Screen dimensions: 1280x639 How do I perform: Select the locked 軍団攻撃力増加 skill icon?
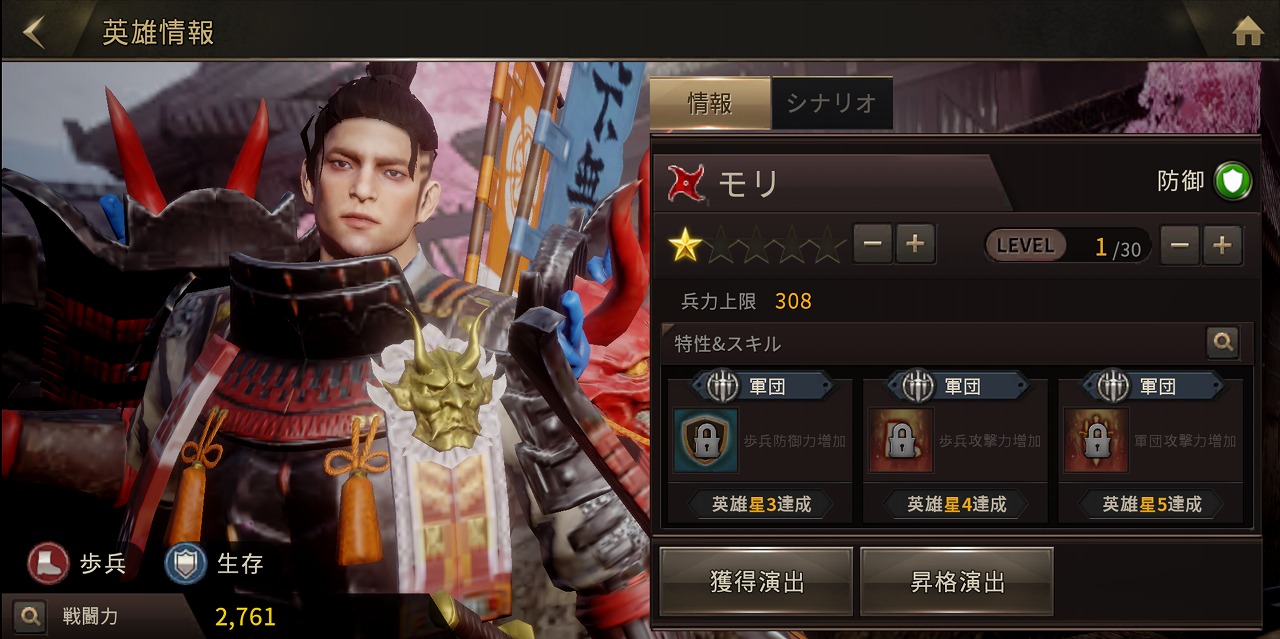coord(1096,440)
